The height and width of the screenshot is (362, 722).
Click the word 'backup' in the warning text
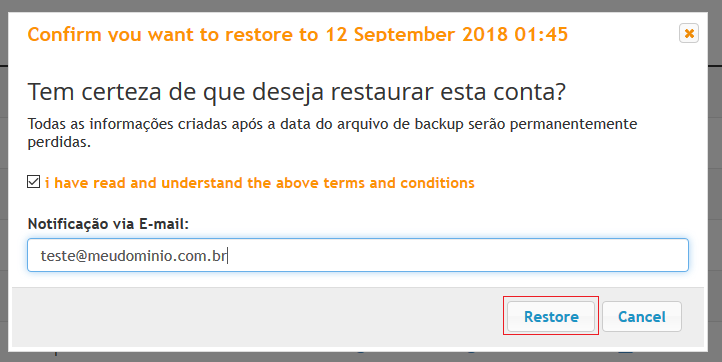click(x=439, y=124)
